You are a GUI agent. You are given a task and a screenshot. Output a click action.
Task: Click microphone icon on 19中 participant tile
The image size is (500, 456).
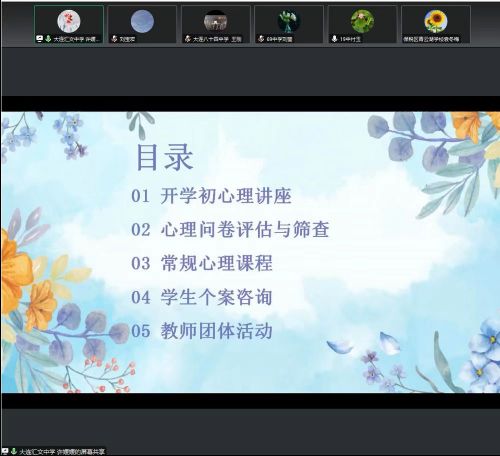click(334, 39)
